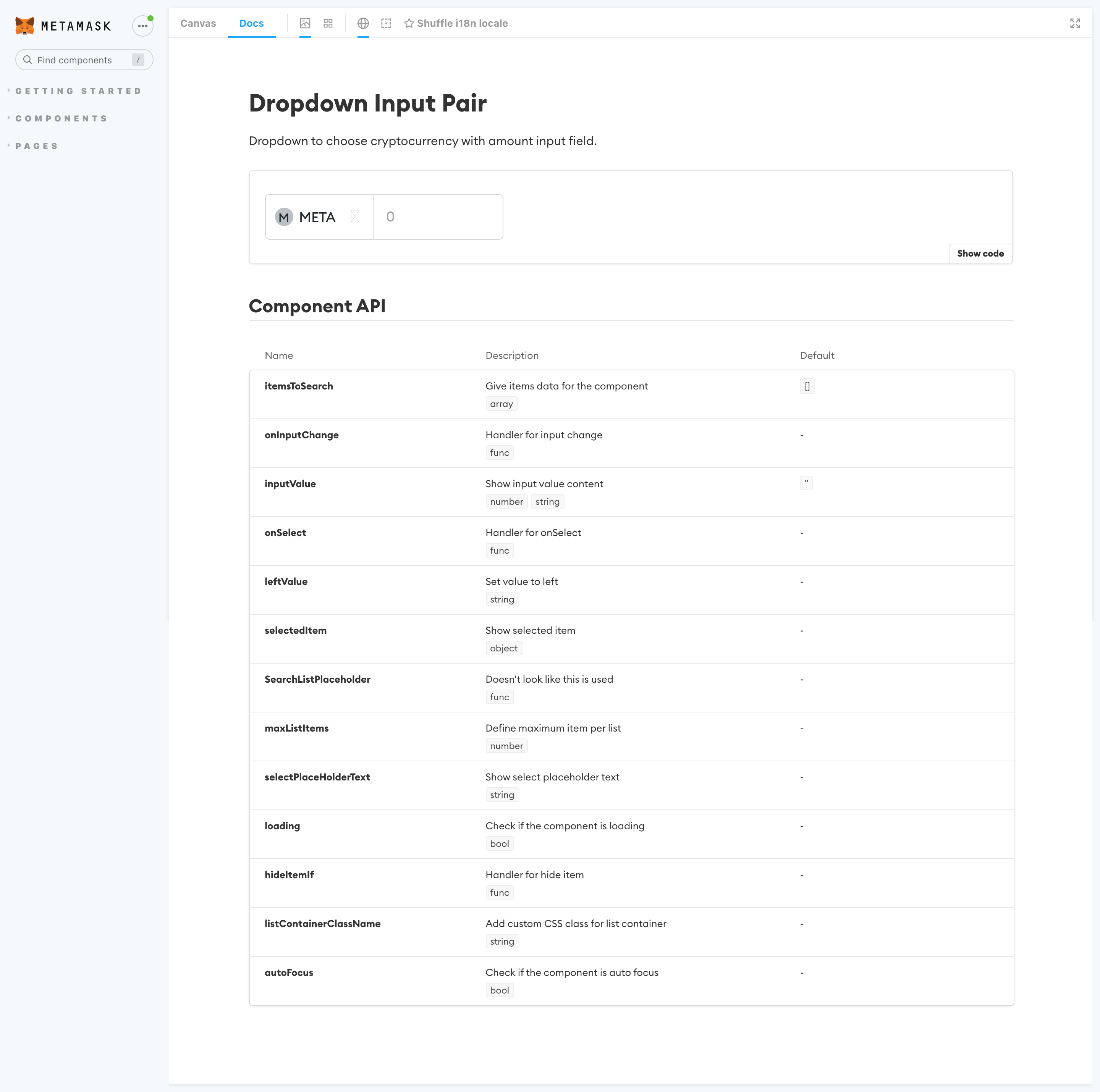Screen dimensions: 1100x1092
Task: Switch to the Canvas tab
Action: point(197,23)
